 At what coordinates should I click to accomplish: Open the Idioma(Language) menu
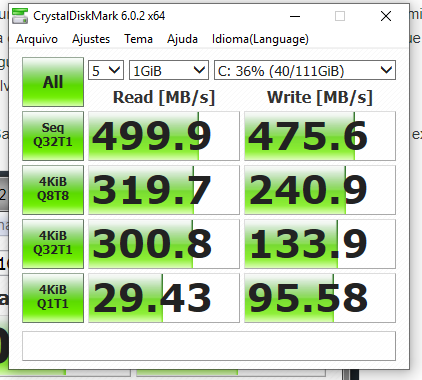pyautogui.click(x=260, y=39)
